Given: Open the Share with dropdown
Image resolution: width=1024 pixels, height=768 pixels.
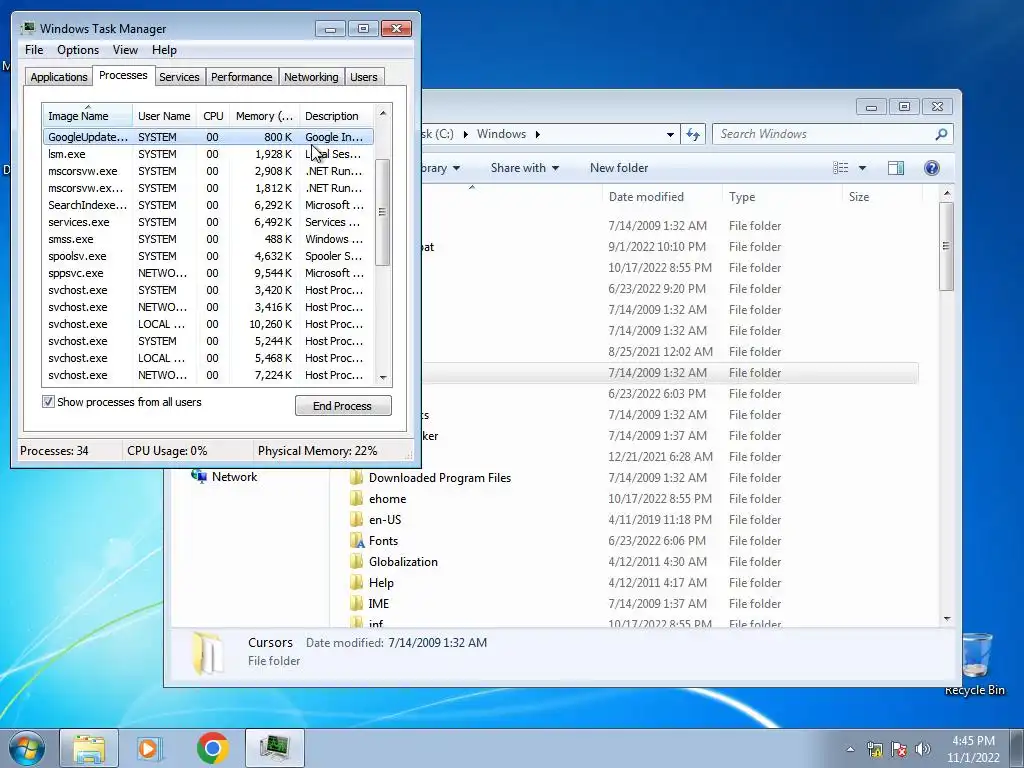Looking at the screenshot, I should click(x=524, y=168).
